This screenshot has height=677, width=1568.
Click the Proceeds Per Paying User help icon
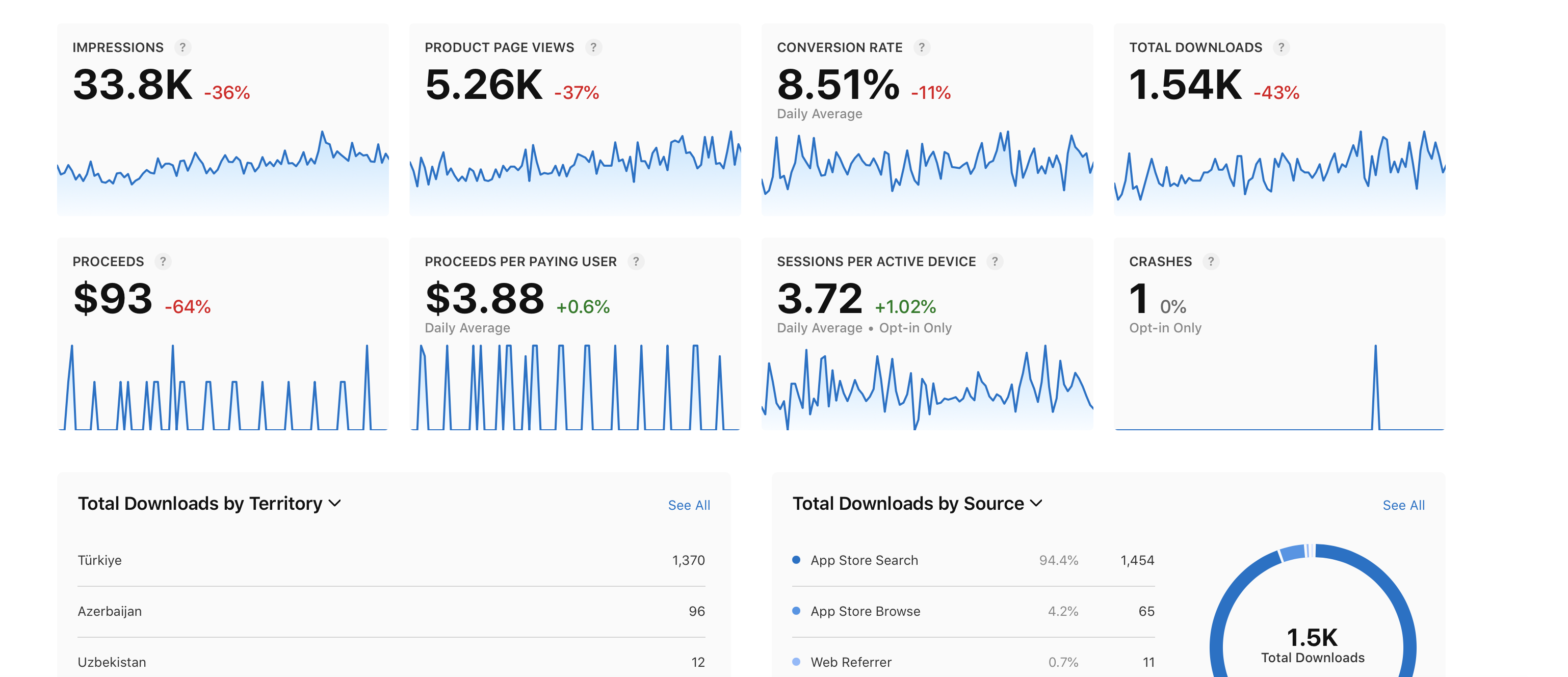(x=636, y=262)
